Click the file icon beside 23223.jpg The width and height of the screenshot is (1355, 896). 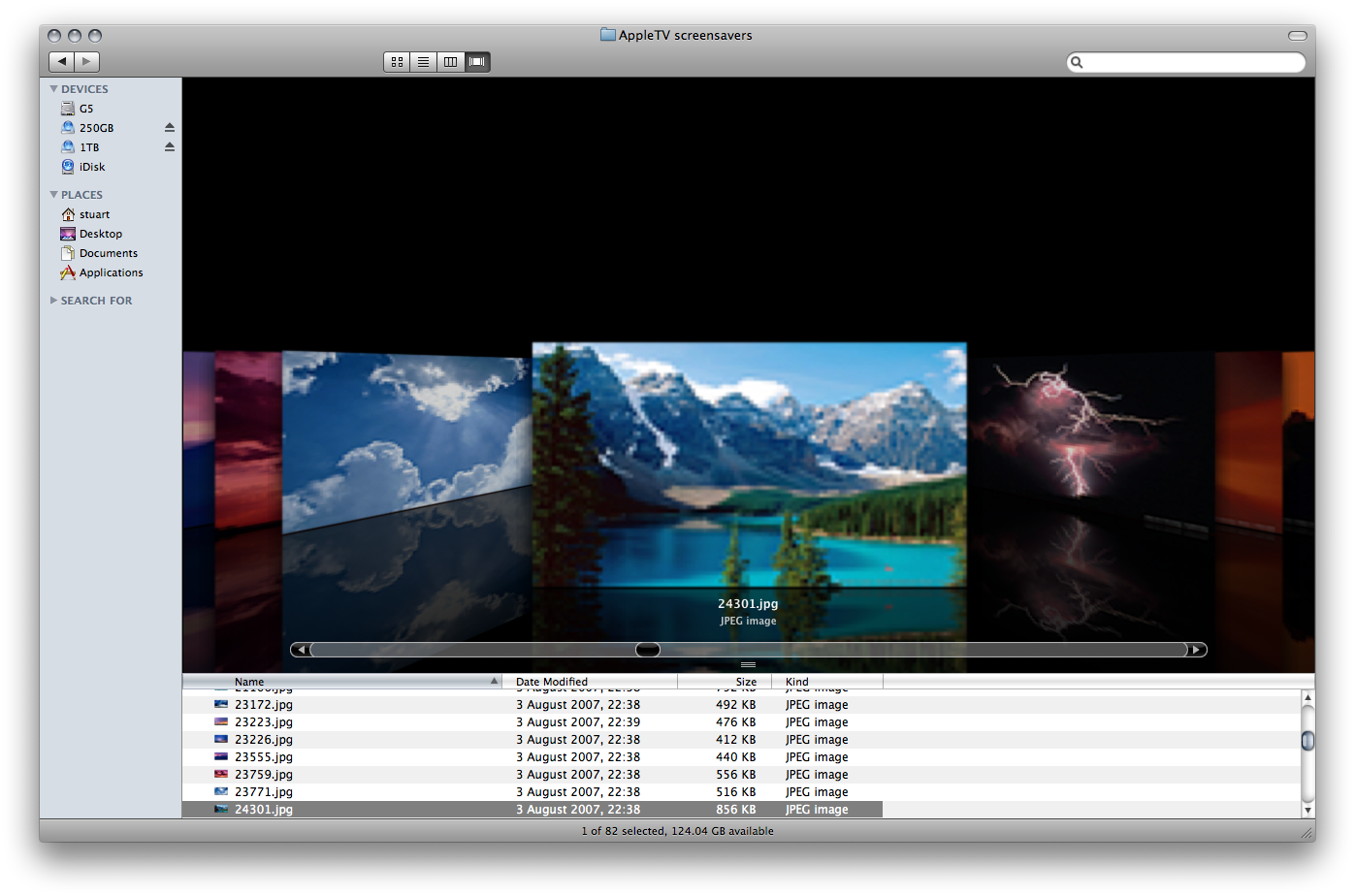coord(221,722)
